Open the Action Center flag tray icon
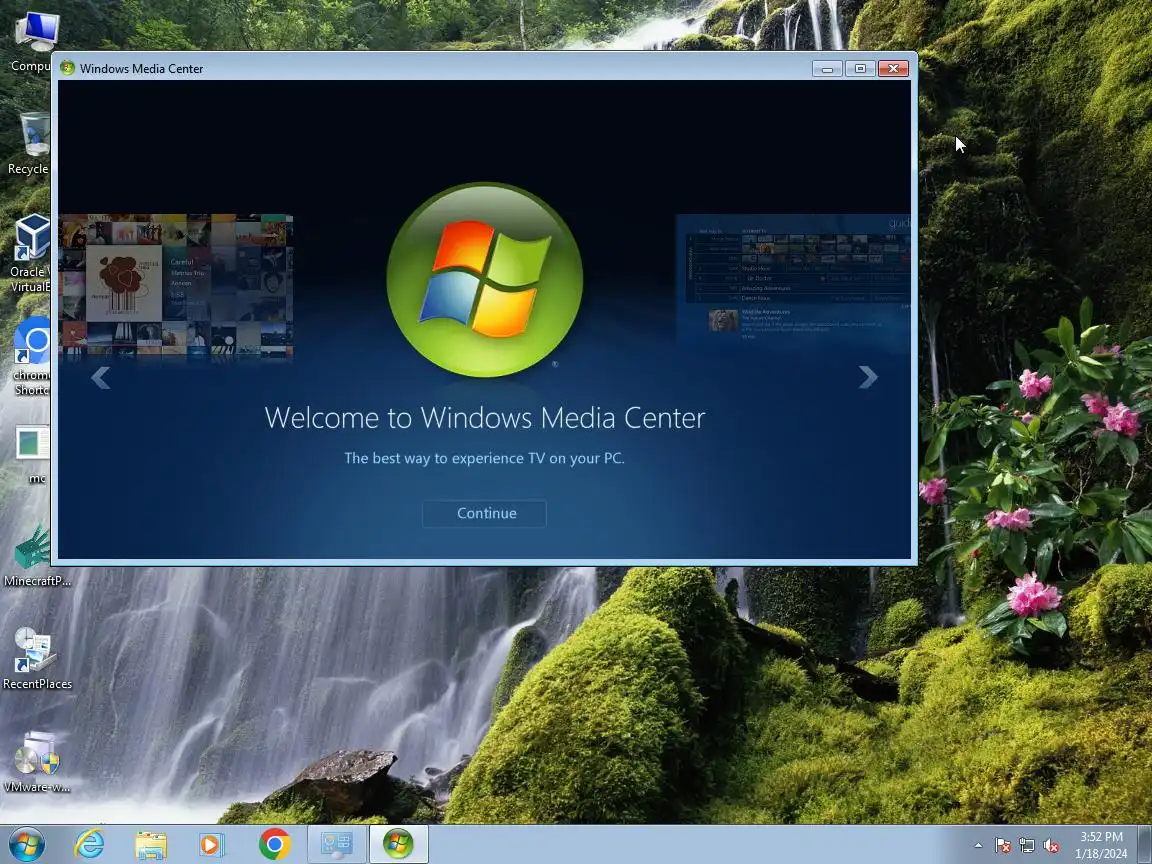This screenshot has width=1152, height=864. pyautogui.click(x=1003, y=846)
